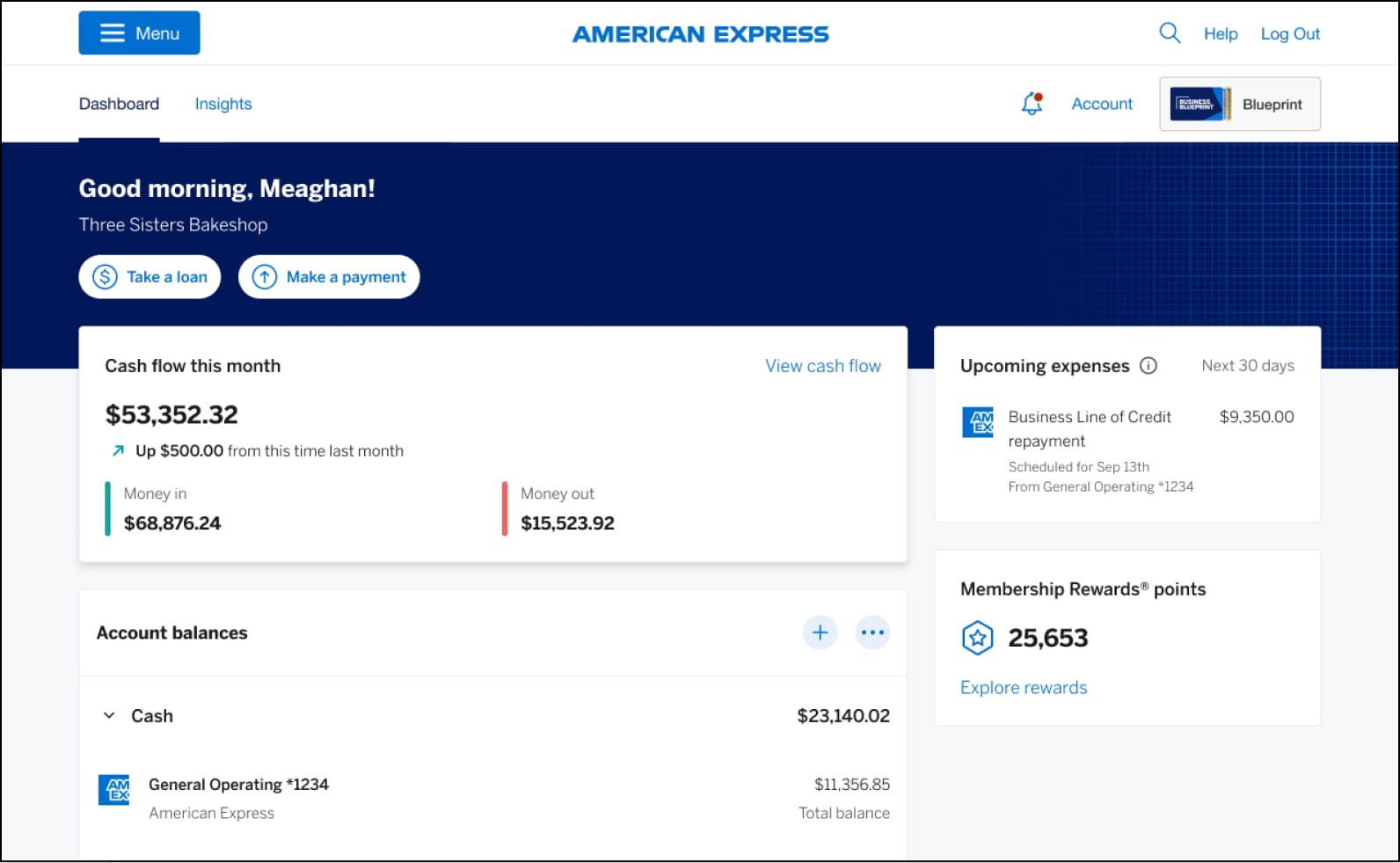The height and width of the screenshot is (863, 1400).
Task: Open the Account link
Action: point(1102,104)
